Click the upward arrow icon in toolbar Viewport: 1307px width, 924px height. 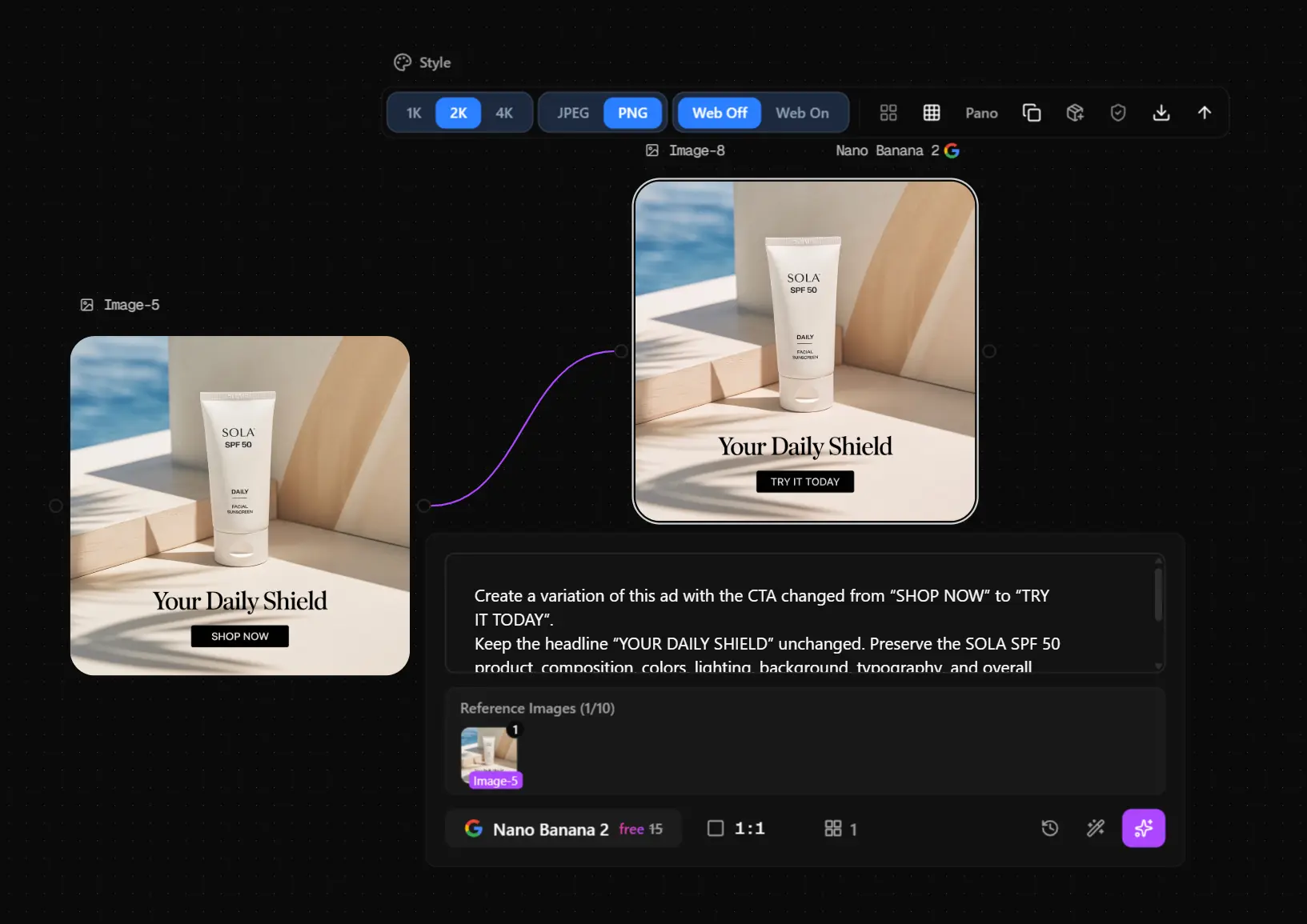click(x=1205, y=113)
